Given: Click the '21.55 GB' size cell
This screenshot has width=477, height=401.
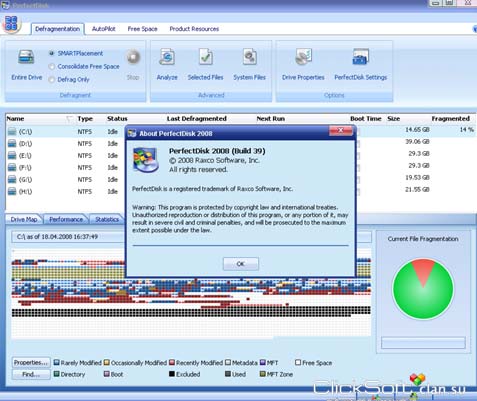Looking at the screenshot, I should [417, 189].
